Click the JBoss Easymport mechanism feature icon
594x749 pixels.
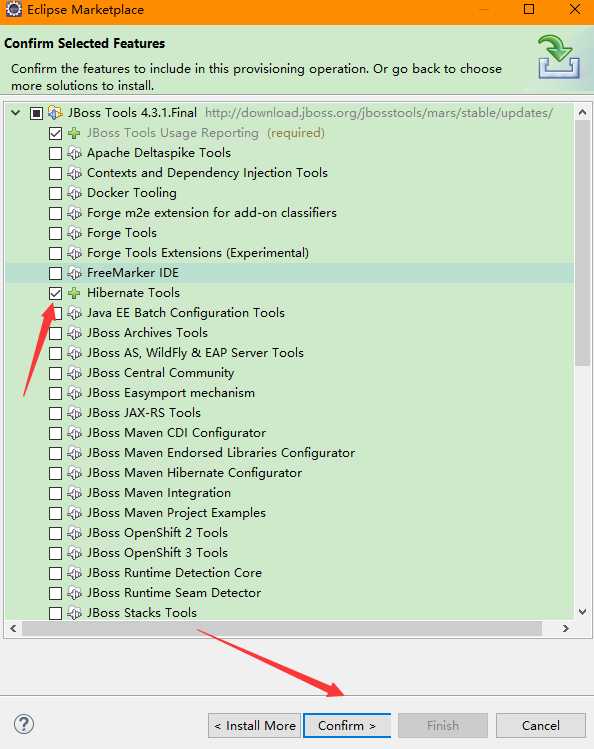74,394
